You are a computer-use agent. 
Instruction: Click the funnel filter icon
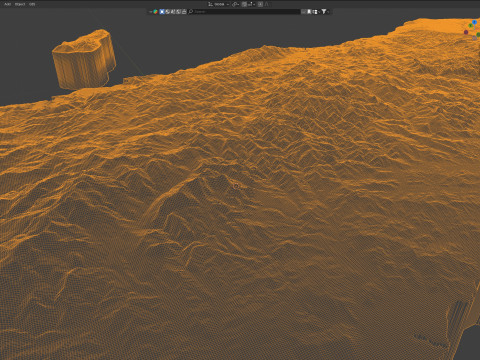[323, 12]
